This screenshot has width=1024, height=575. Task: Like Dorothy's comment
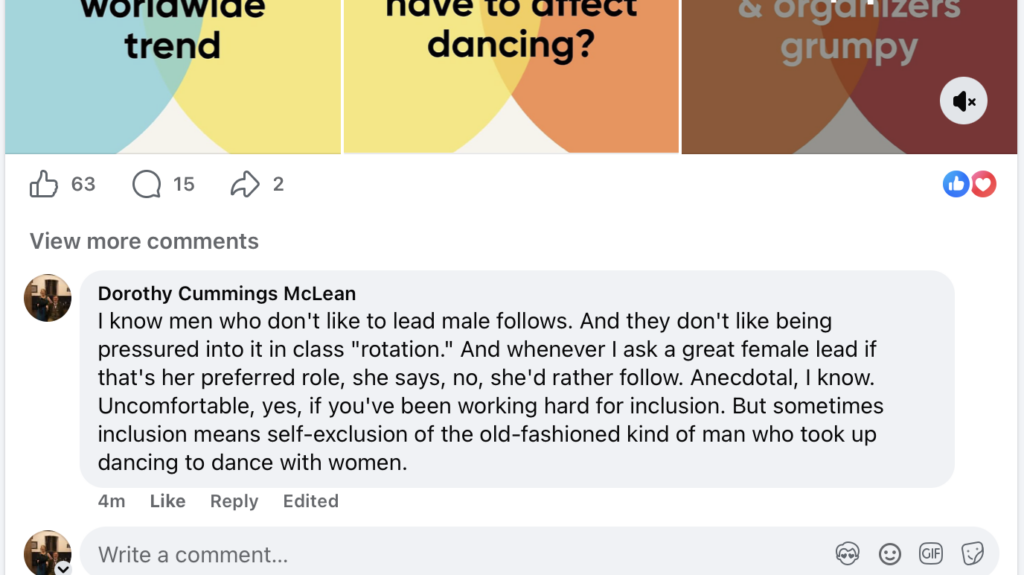(167, 501)
